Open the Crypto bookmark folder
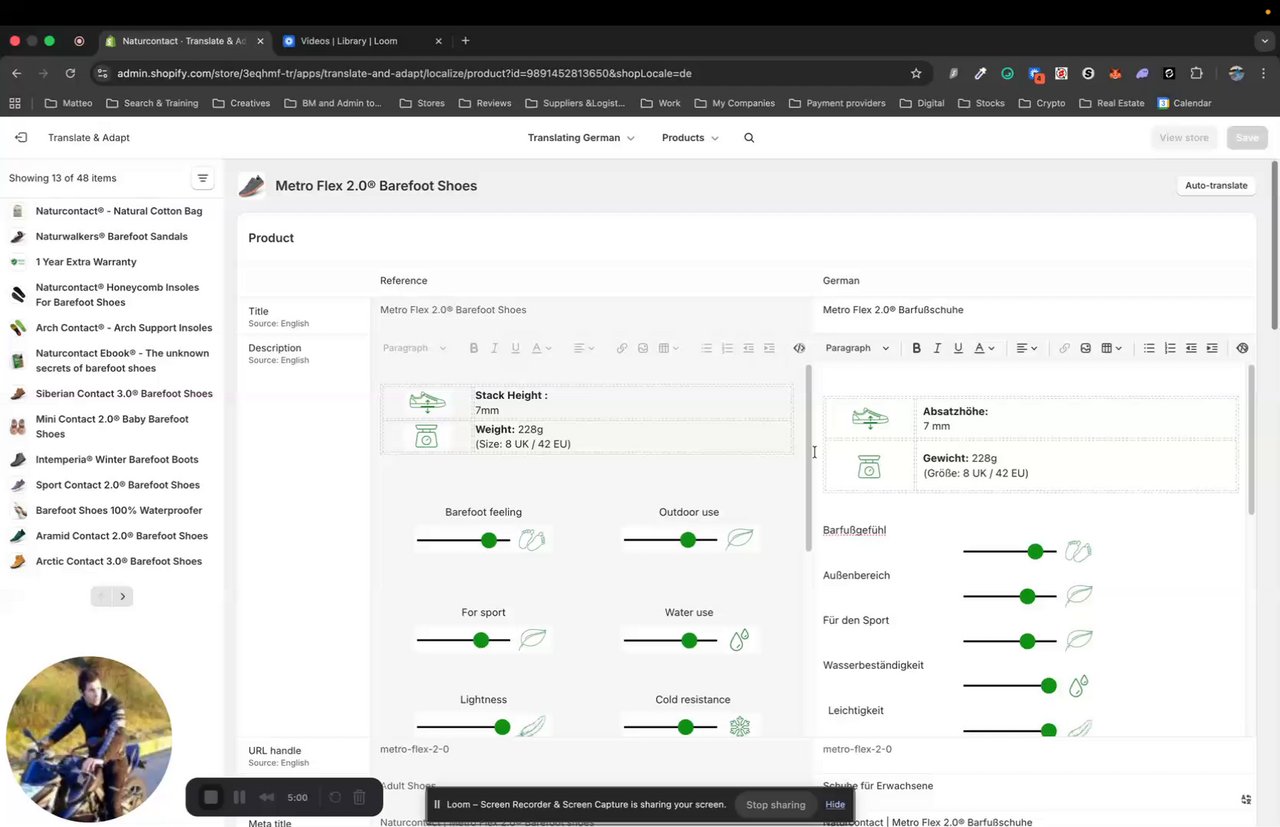 coord(1042,103)
